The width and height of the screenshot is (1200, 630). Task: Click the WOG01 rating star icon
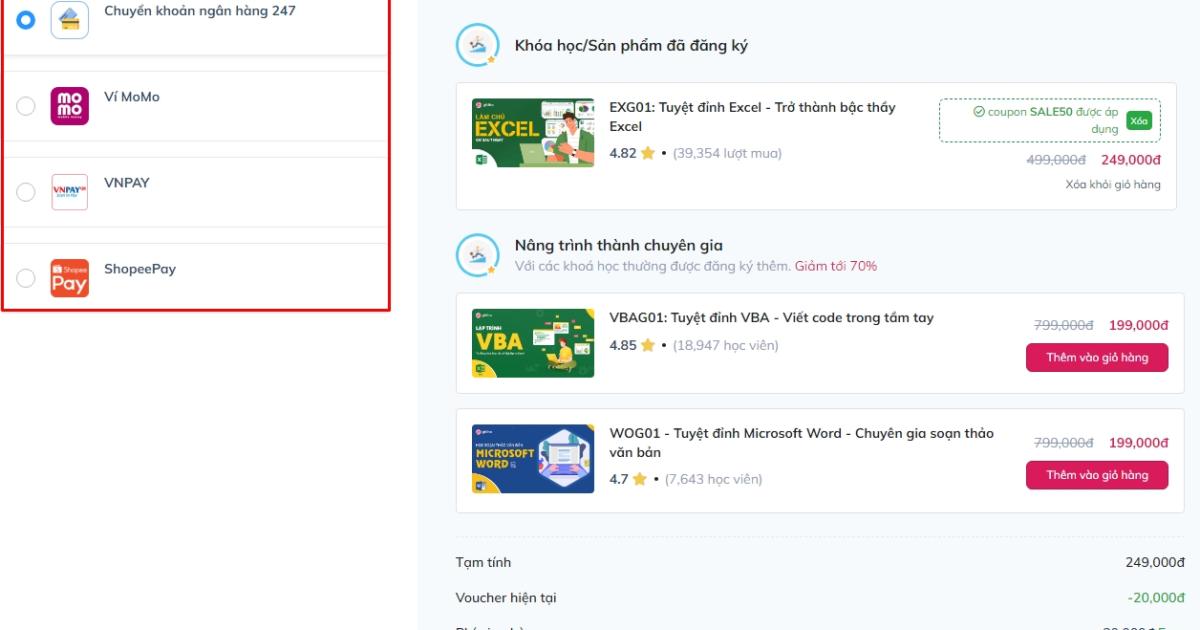click(x=640, y=479)
